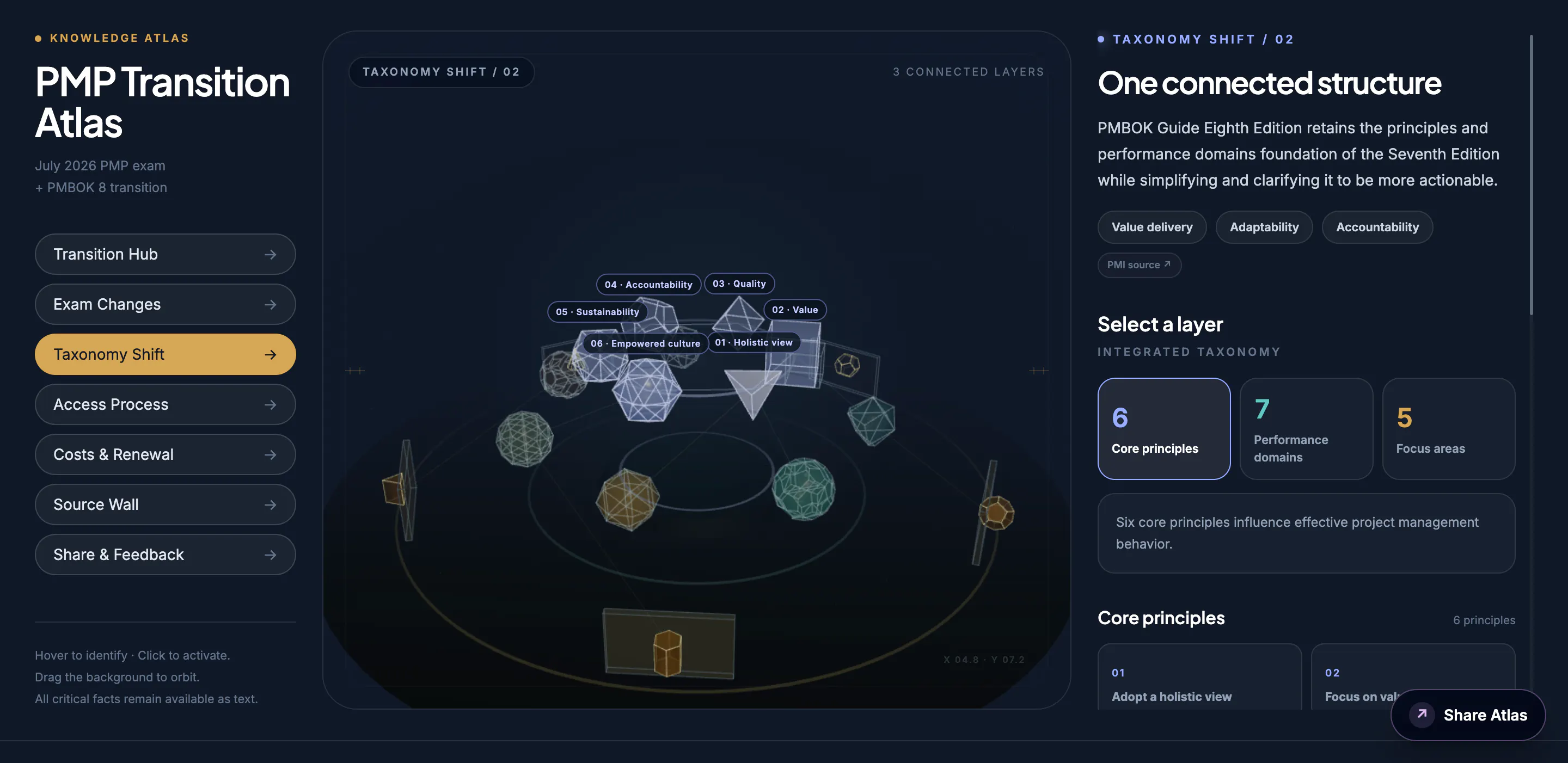The image size is (1568, 763).
Task: Switch to the 5 Focus areas layer
Action: tap(1449, 428)
